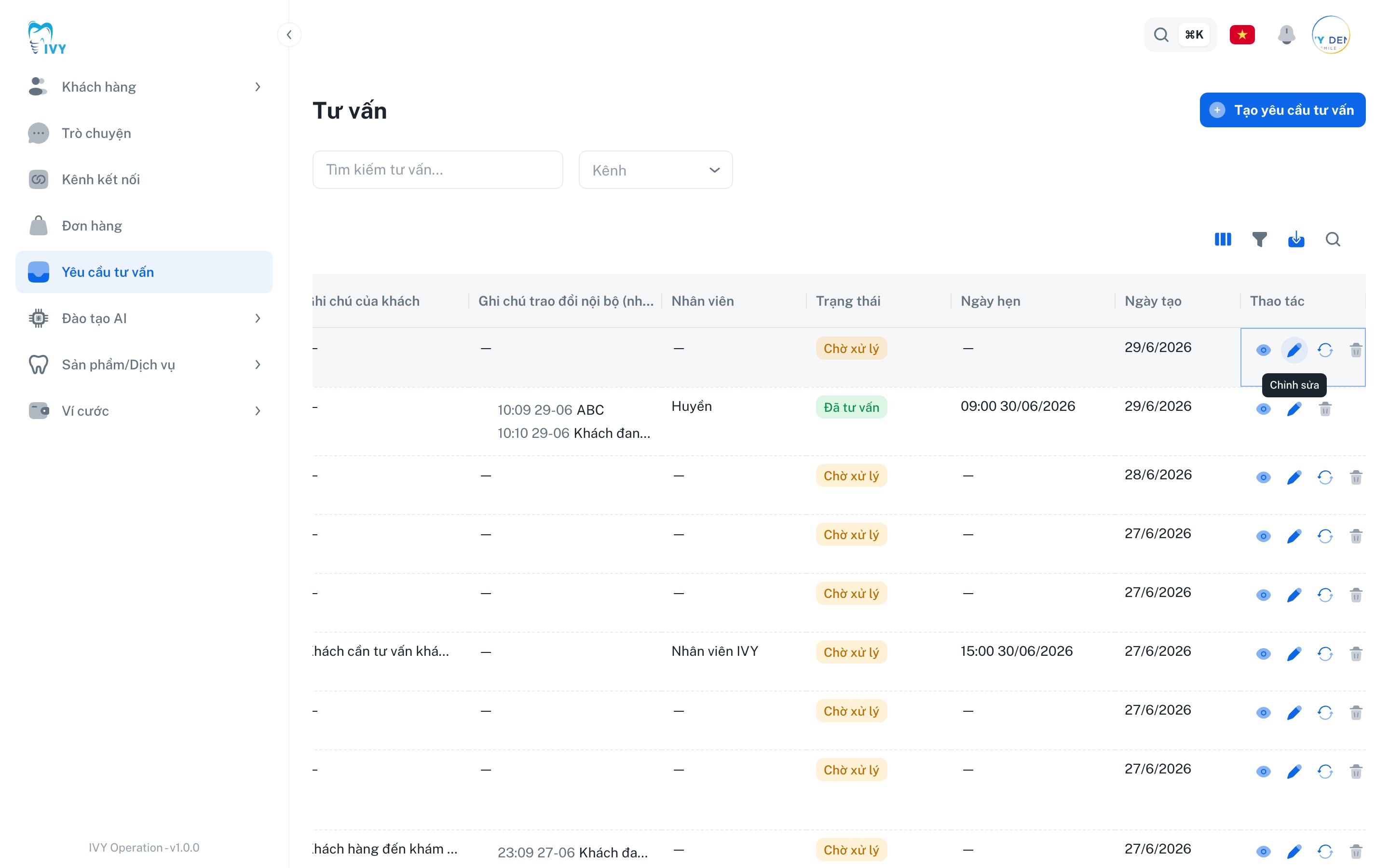Go to Kênh kết nối

point(144,179)
